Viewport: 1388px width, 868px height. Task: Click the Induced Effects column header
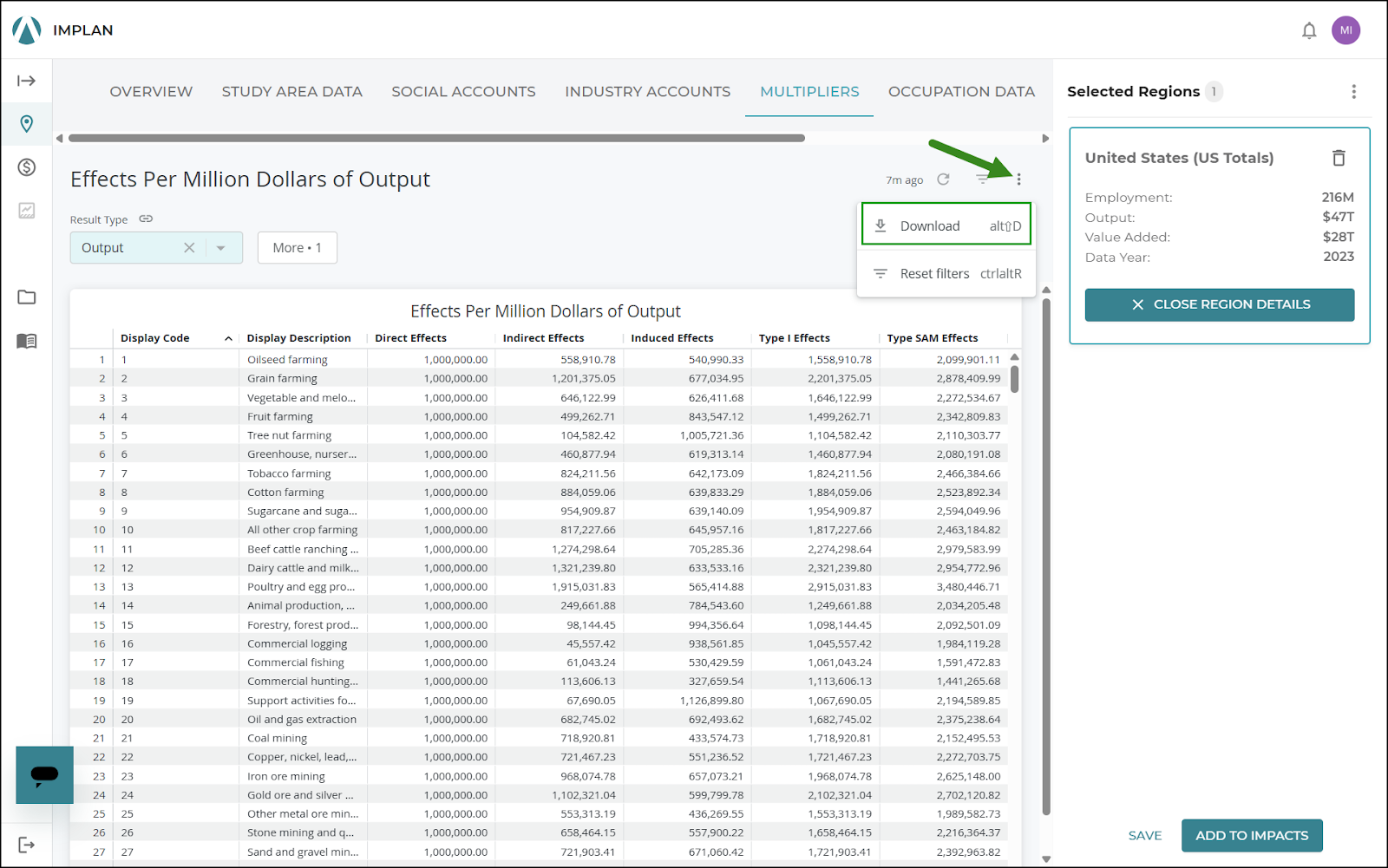click(672, 338)
